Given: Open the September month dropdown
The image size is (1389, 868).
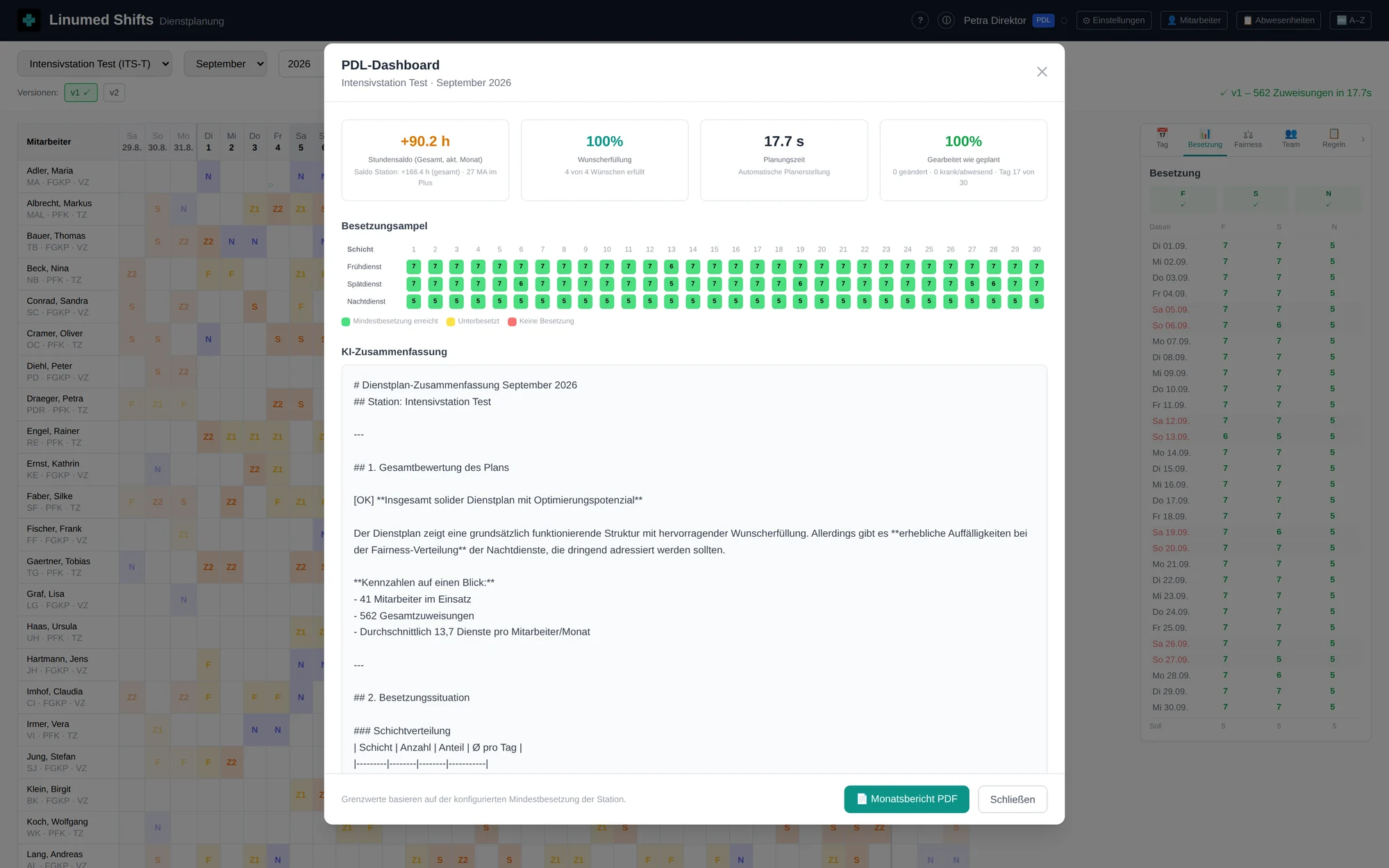Looking at the screenshot, I should click(x=225, y=64).
